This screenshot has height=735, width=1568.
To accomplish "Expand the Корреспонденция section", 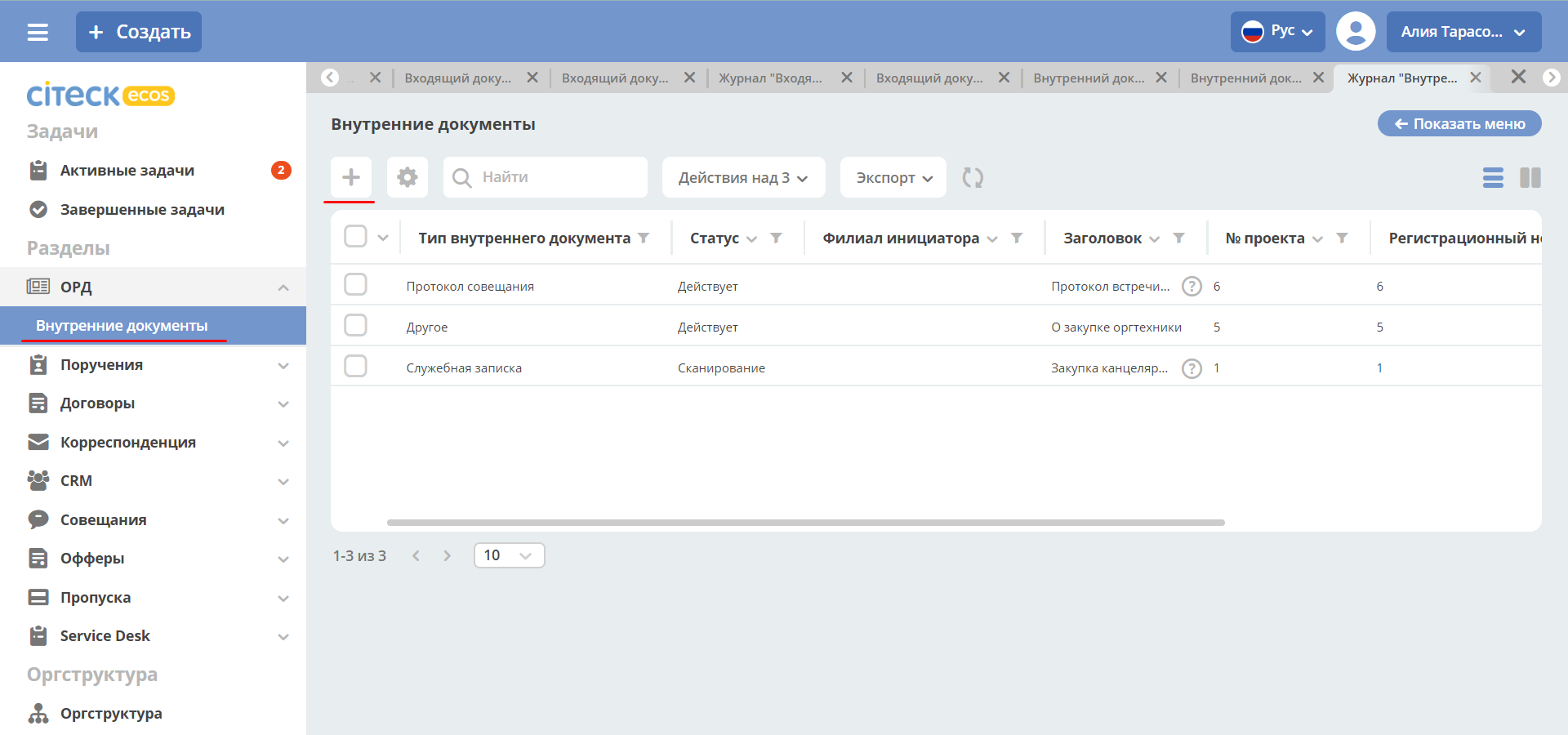I will [x=283, y=443].
